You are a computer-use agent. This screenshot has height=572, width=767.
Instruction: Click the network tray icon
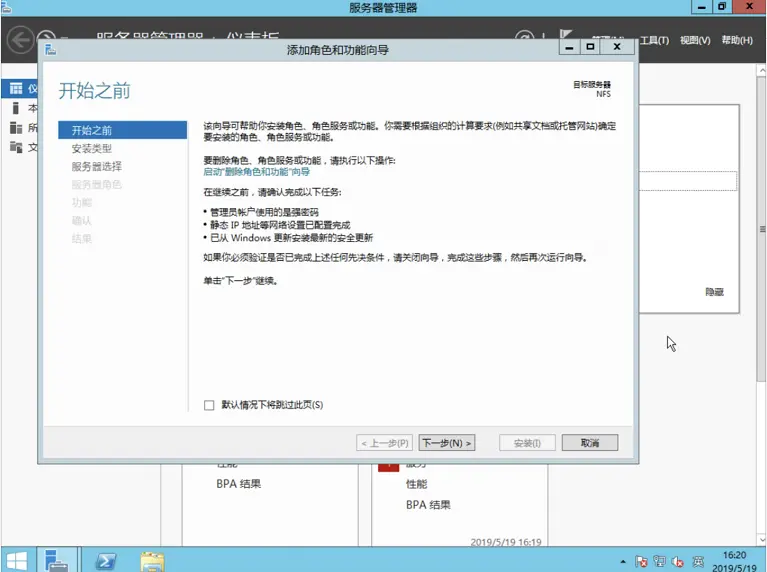point(659,562)
